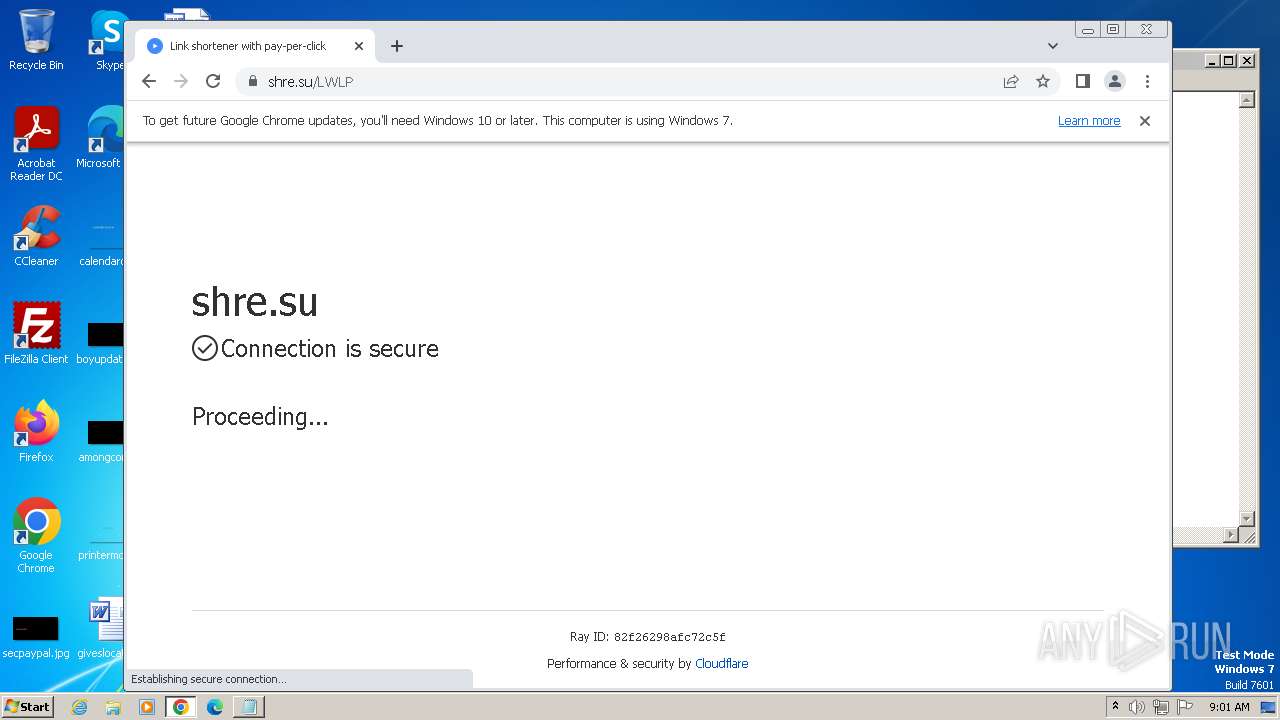Click the grayed forward arrow in Chrome

(x=181, y=81)
